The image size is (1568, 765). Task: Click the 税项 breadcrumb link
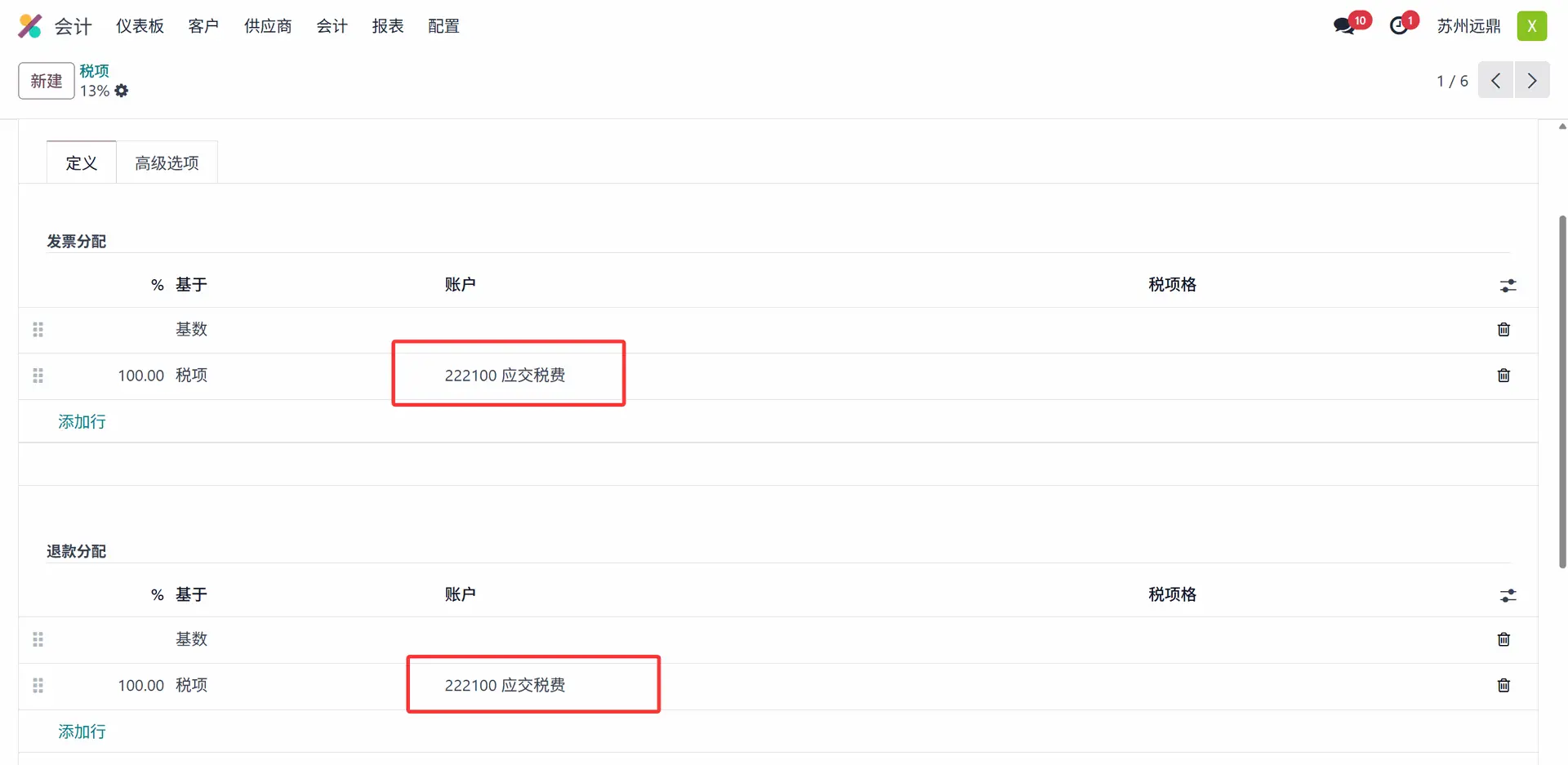pyautogui.click(x=94, y=71)
